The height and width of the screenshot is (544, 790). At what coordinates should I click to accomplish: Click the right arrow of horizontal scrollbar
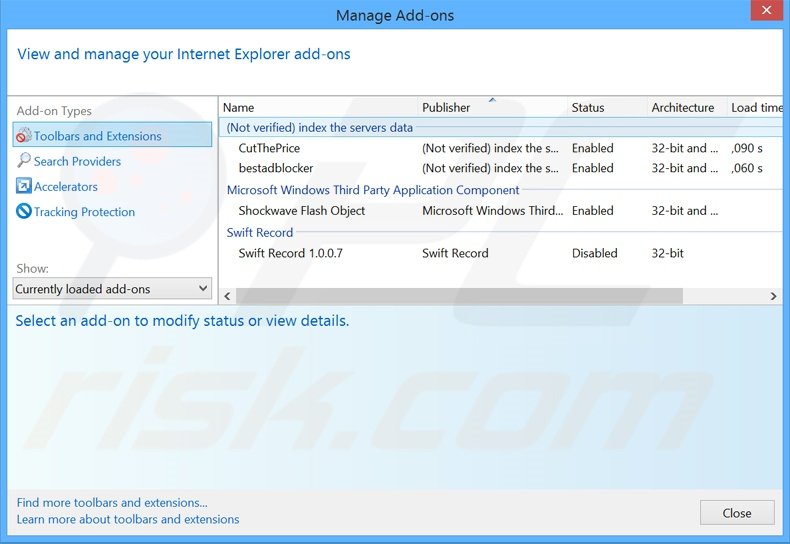pos(773,296)
